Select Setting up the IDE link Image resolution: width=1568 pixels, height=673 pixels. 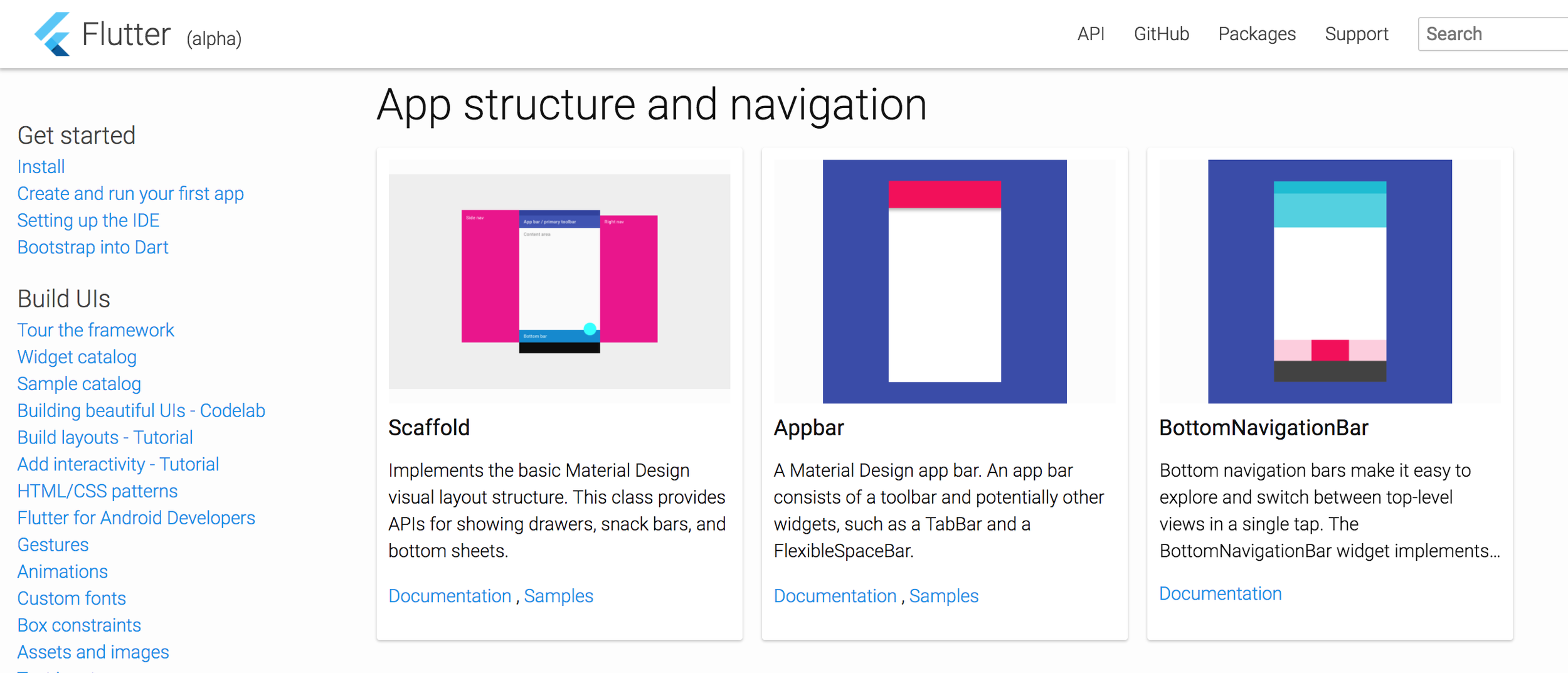pyautogui.click(x=88, y=221)
